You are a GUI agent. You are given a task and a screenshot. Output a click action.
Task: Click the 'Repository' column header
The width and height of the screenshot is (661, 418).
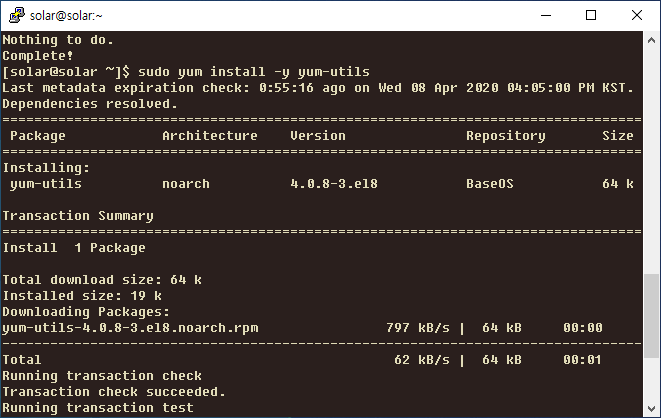click(x=506, y=136)
